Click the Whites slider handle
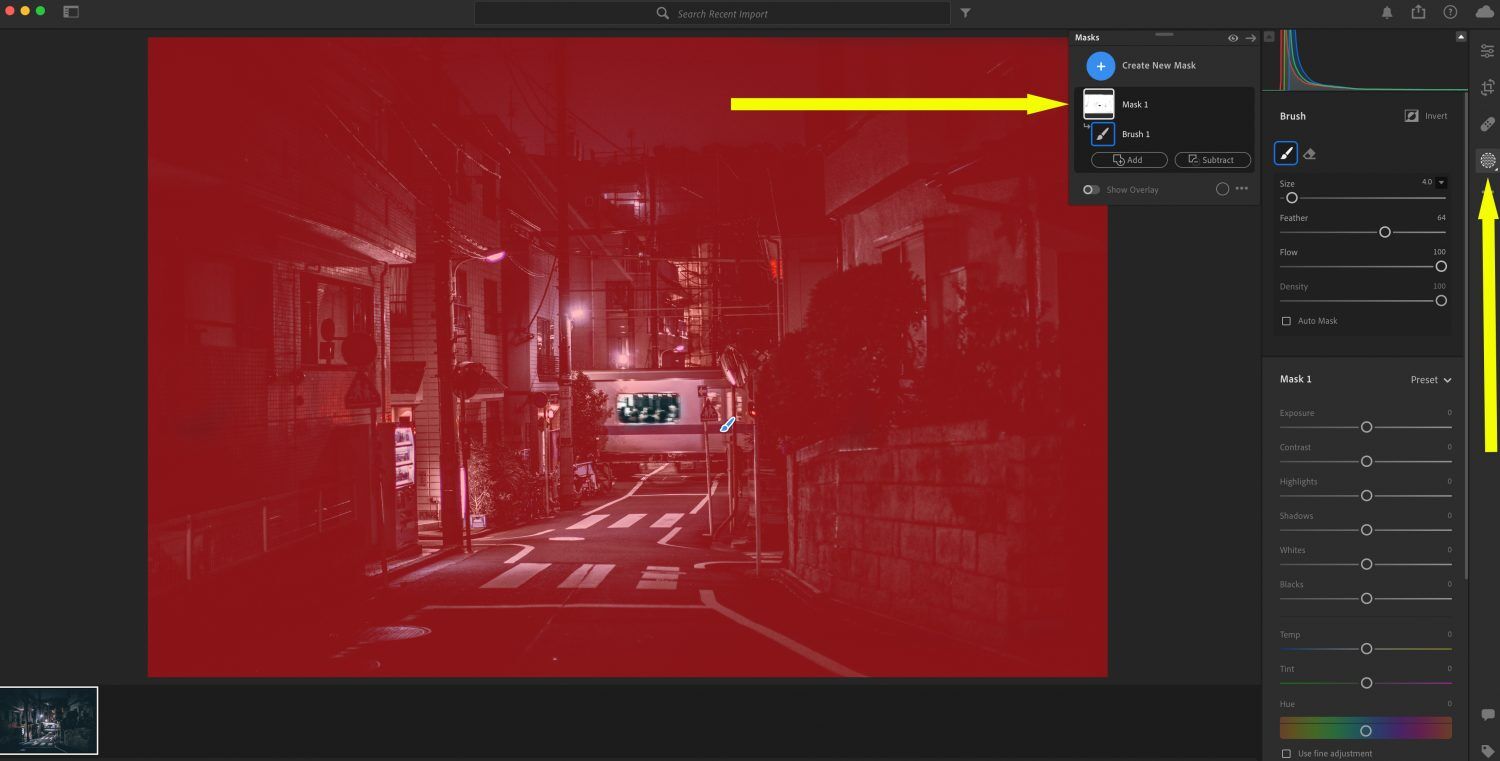The image size is (1500, 761). click(x=1366, y=564)
